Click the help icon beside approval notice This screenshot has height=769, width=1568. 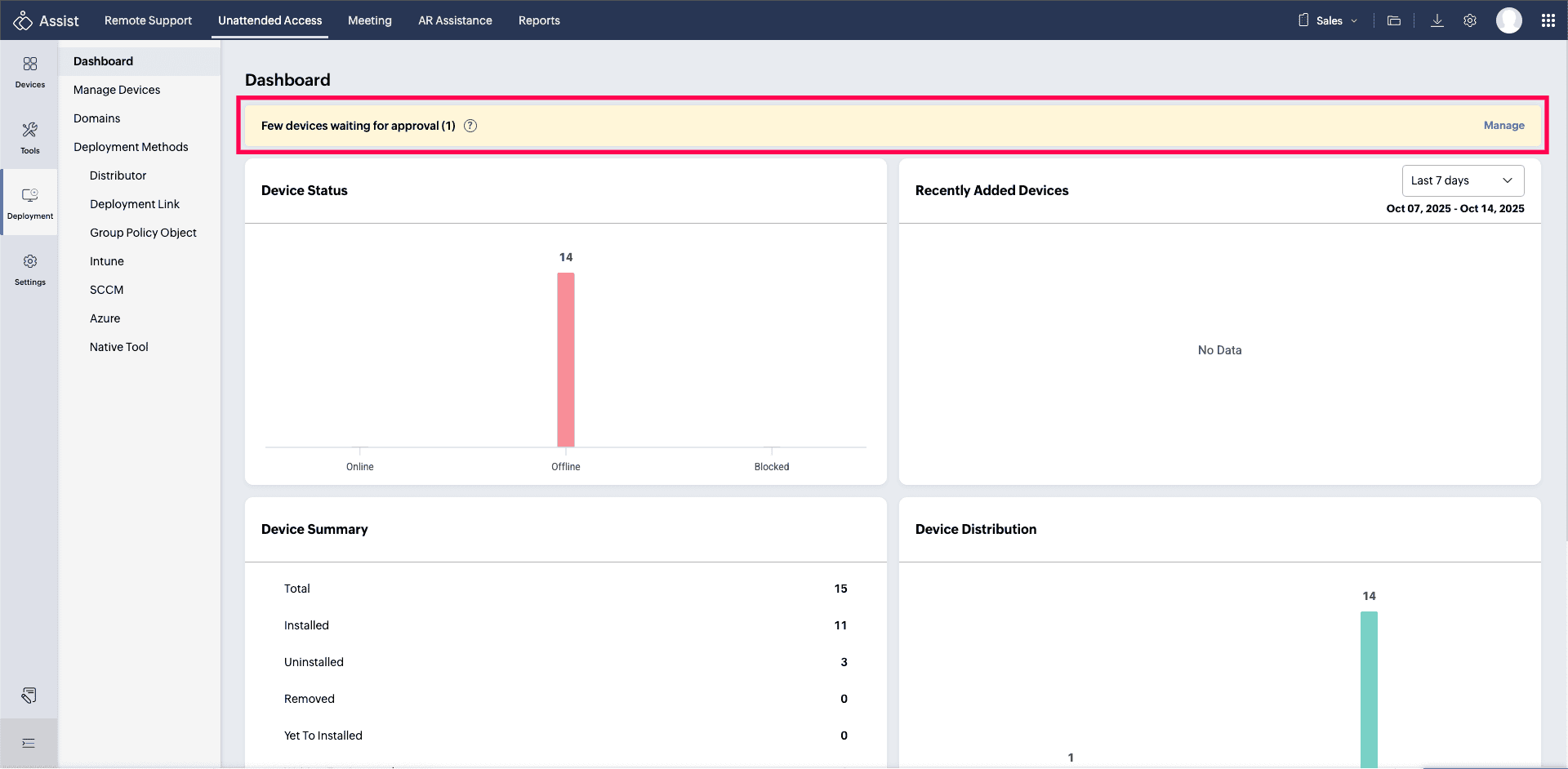470,126
